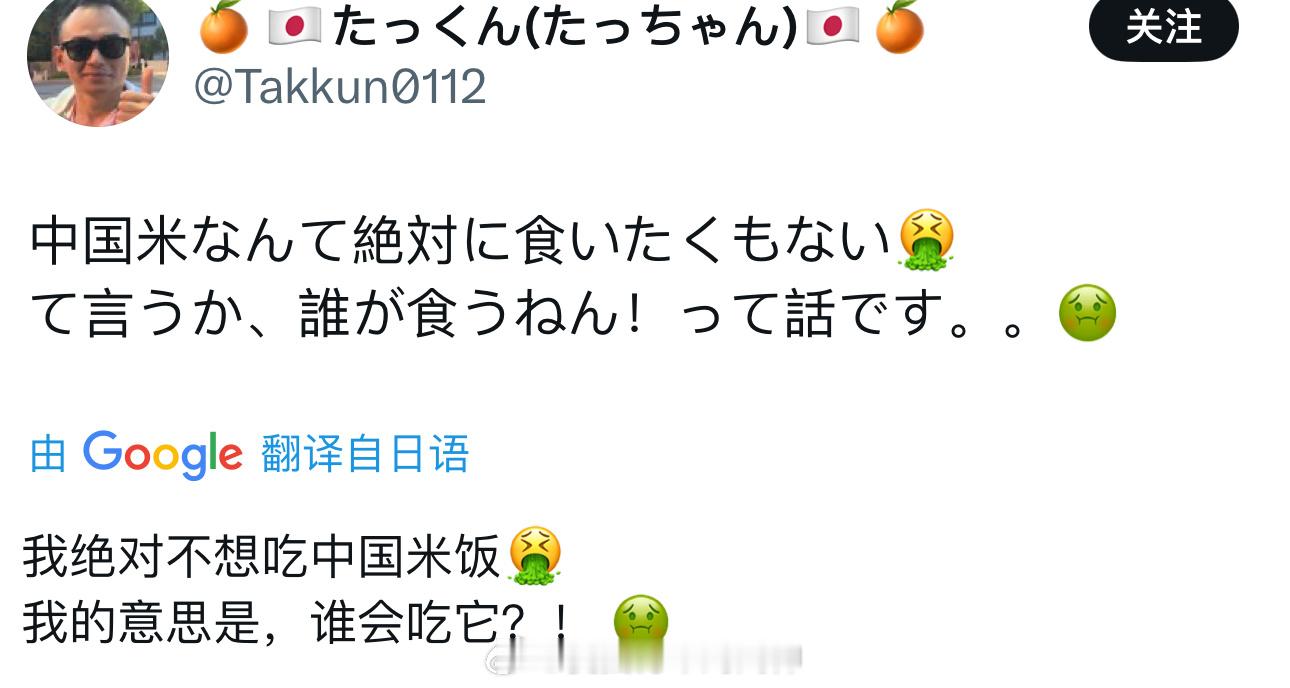Click the display name たっくん(たっちゃん)

pyautogui.click(x=564, y=28)
